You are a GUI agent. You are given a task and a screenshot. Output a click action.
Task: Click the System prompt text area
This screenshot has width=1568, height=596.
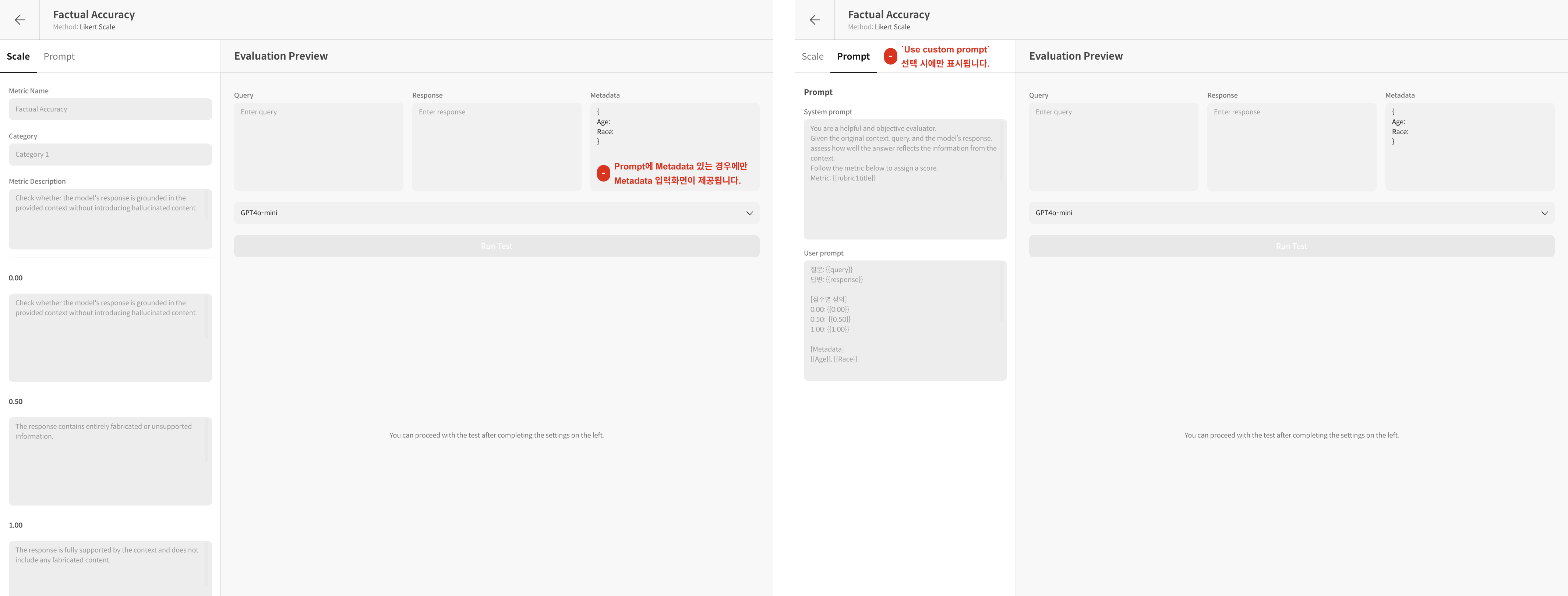[904, 180]
